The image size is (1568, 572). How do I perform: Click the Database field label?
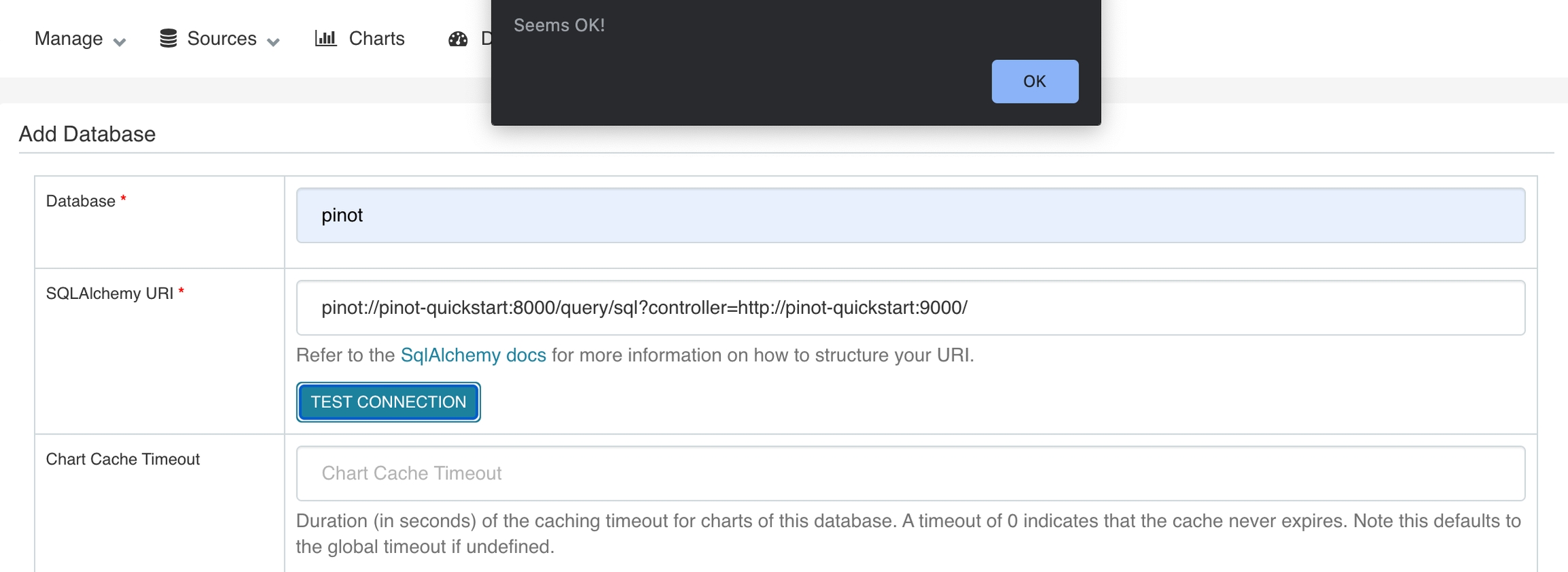click(x=80, y=202)
